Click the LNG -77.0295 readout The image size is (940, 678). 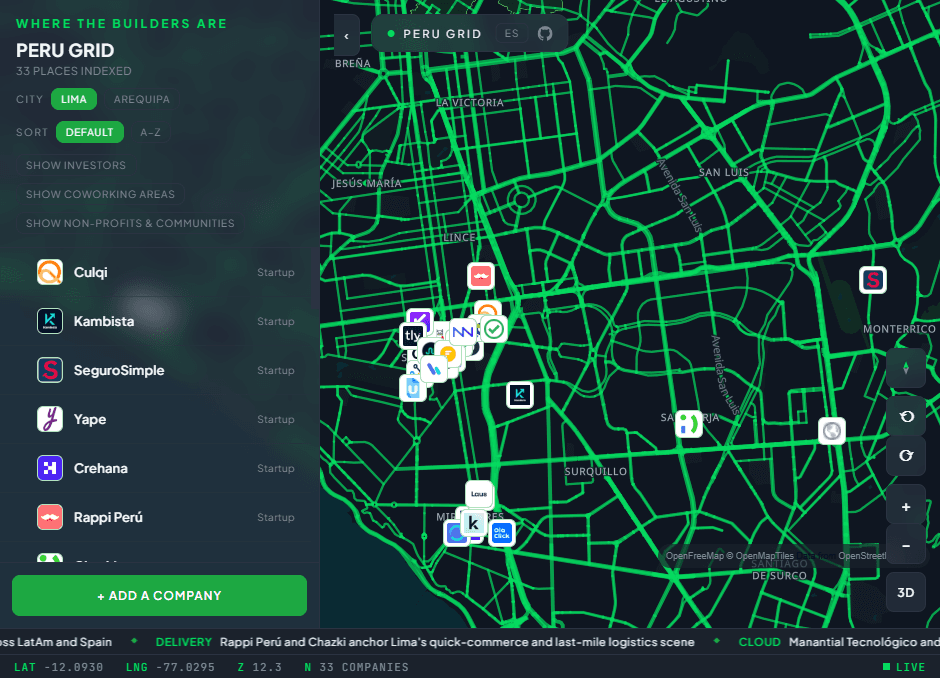pyautogui.click(x=170, y=667)
